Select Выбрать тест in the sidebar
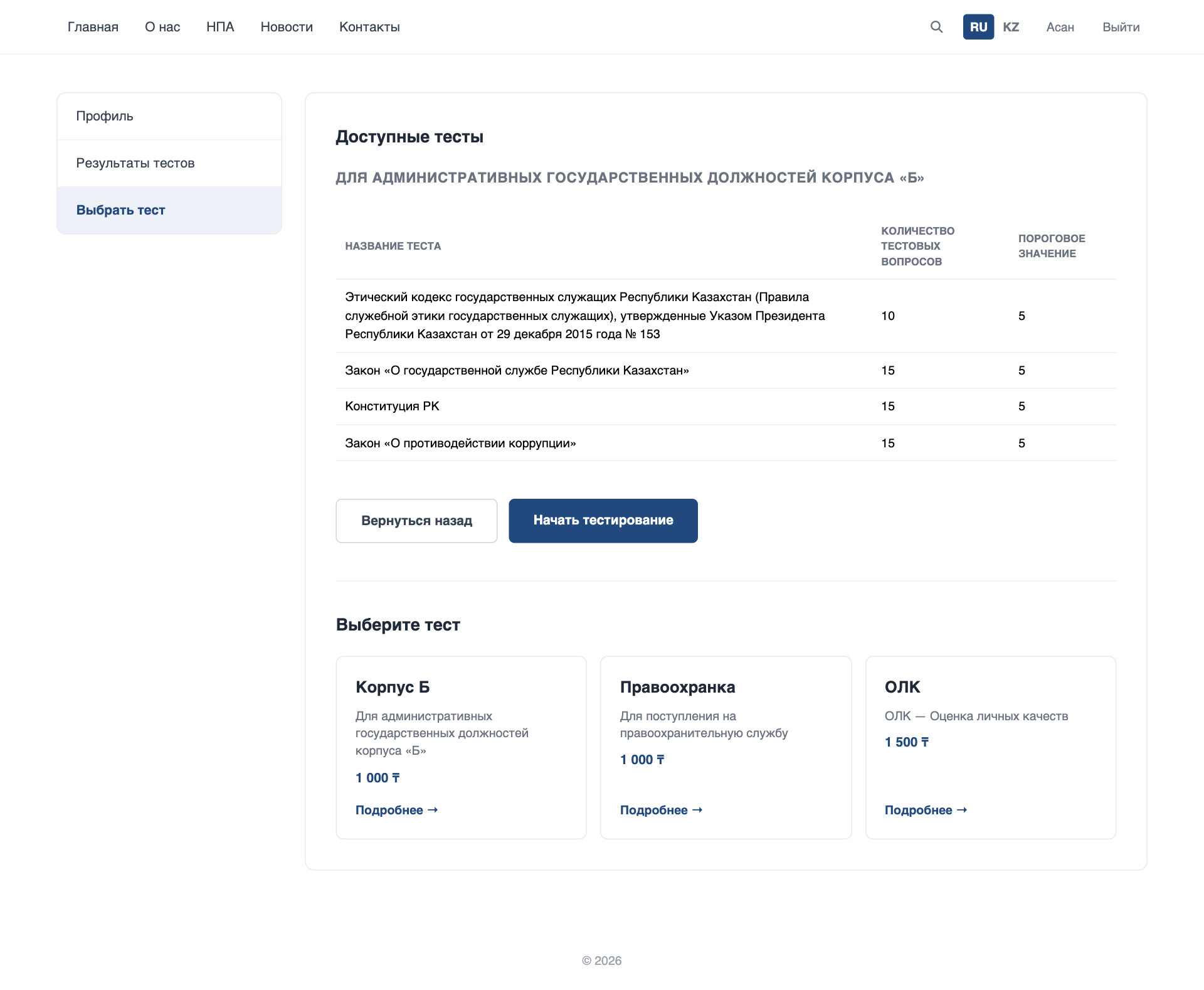 [169, 210]
